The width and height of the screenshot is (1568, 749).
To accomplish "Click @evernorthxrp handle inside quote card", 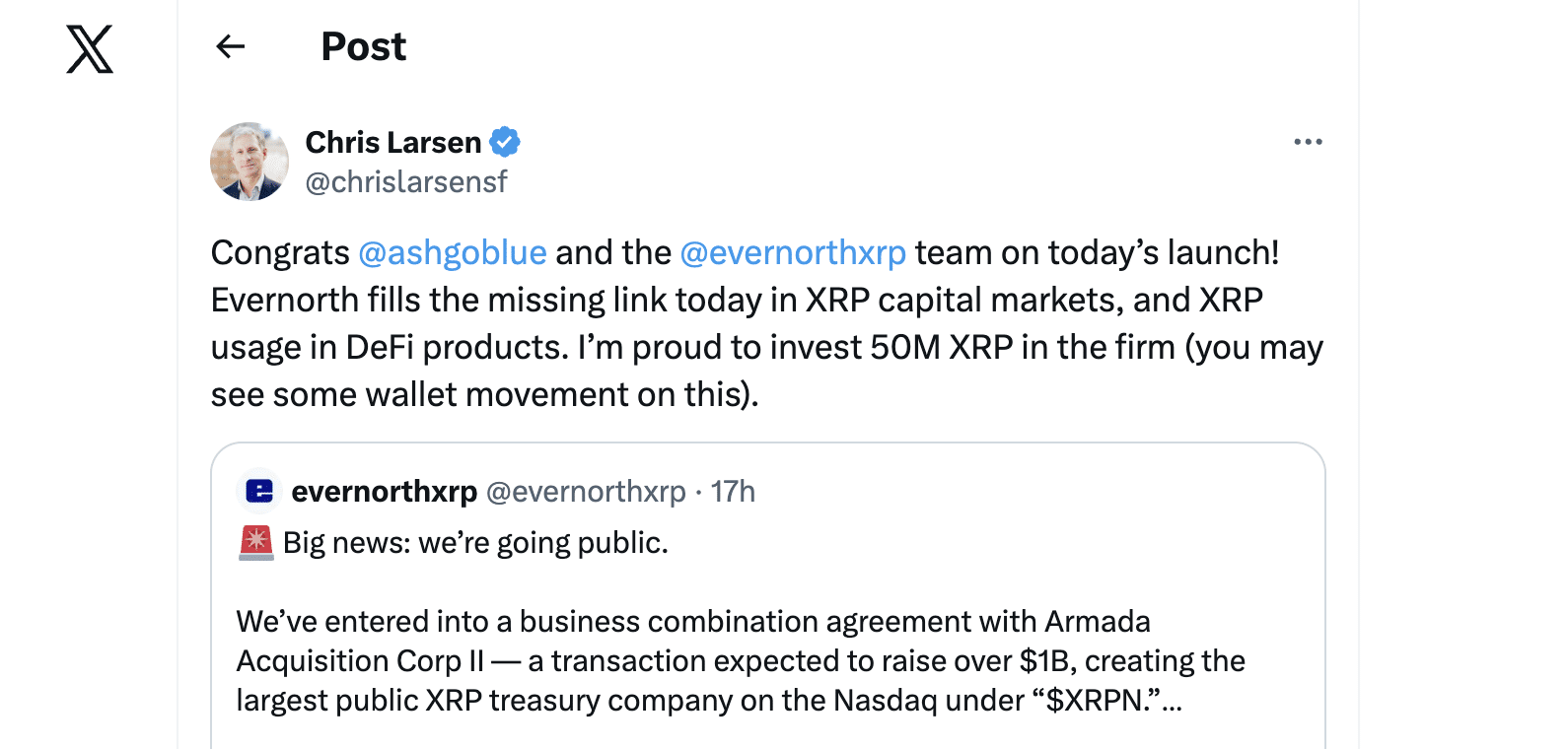I will pos(586,491).
